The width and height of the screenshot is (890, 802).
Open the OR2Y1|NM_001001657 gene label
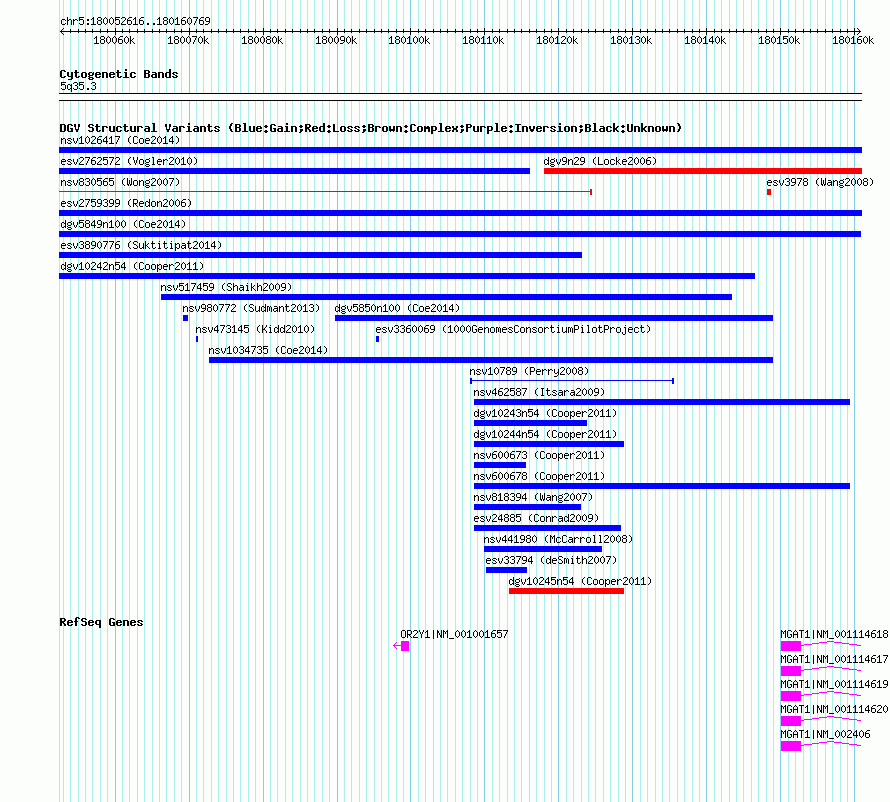coord(454,634)
